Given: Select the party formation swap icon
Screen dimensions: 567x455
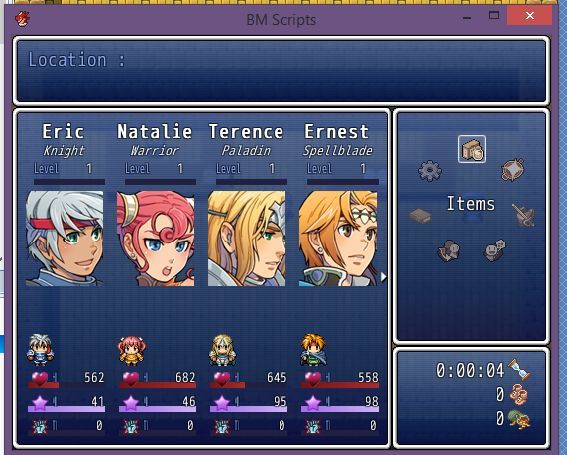Looking at the screenshot, I should click(x=449, y=251).
